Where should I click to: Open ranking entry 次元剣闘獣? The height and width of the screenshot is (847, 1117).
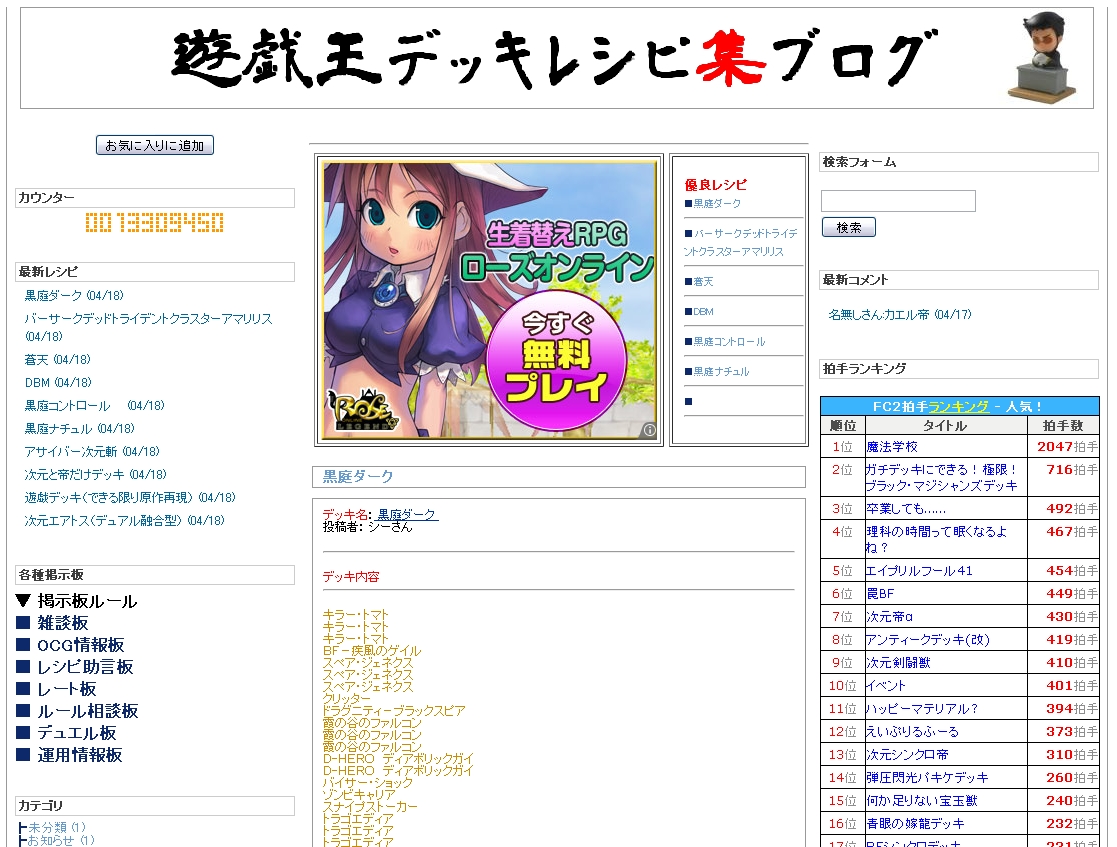[898, 662]
